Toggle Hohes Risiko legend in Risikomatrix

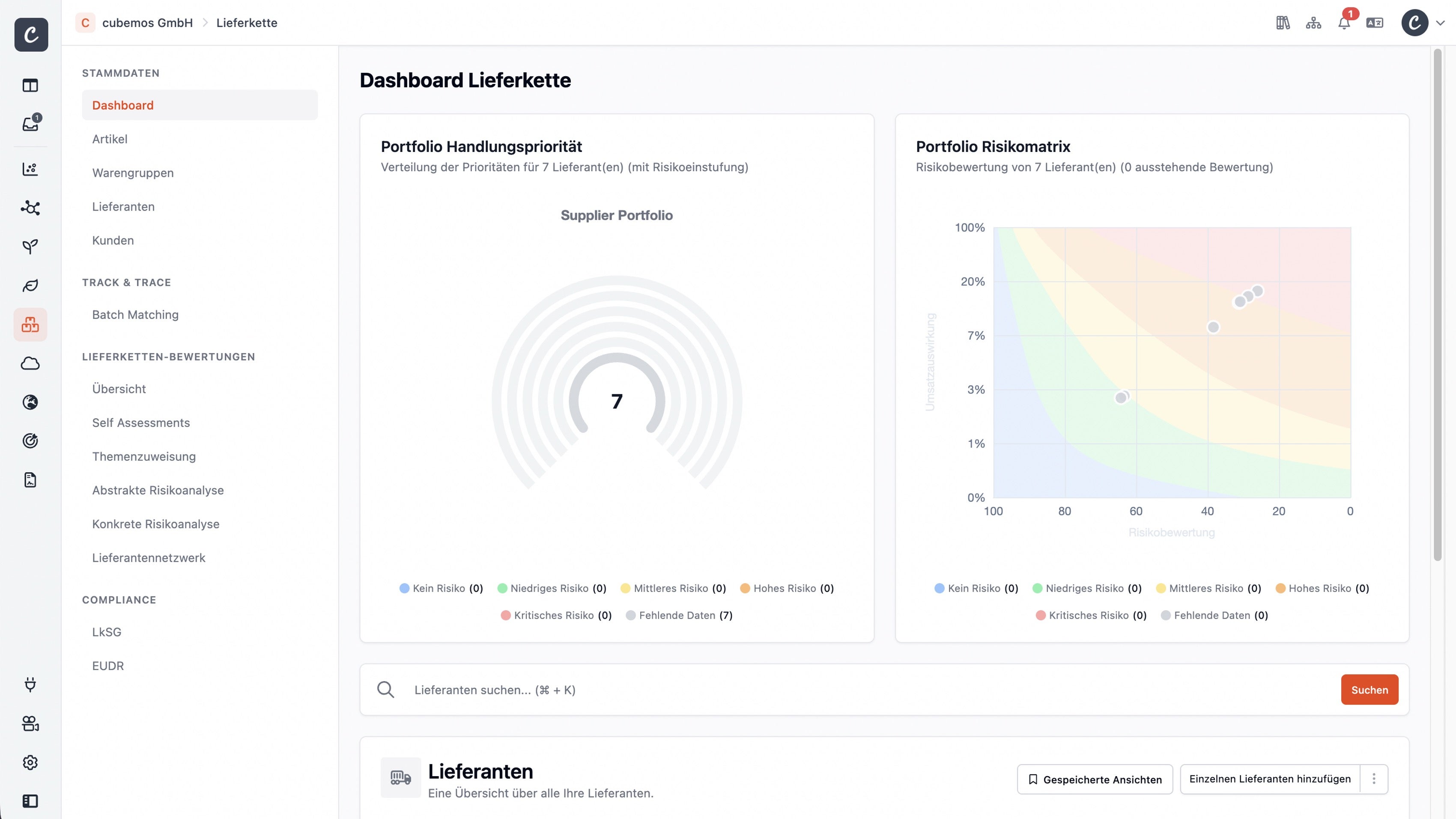[1322, 588]
